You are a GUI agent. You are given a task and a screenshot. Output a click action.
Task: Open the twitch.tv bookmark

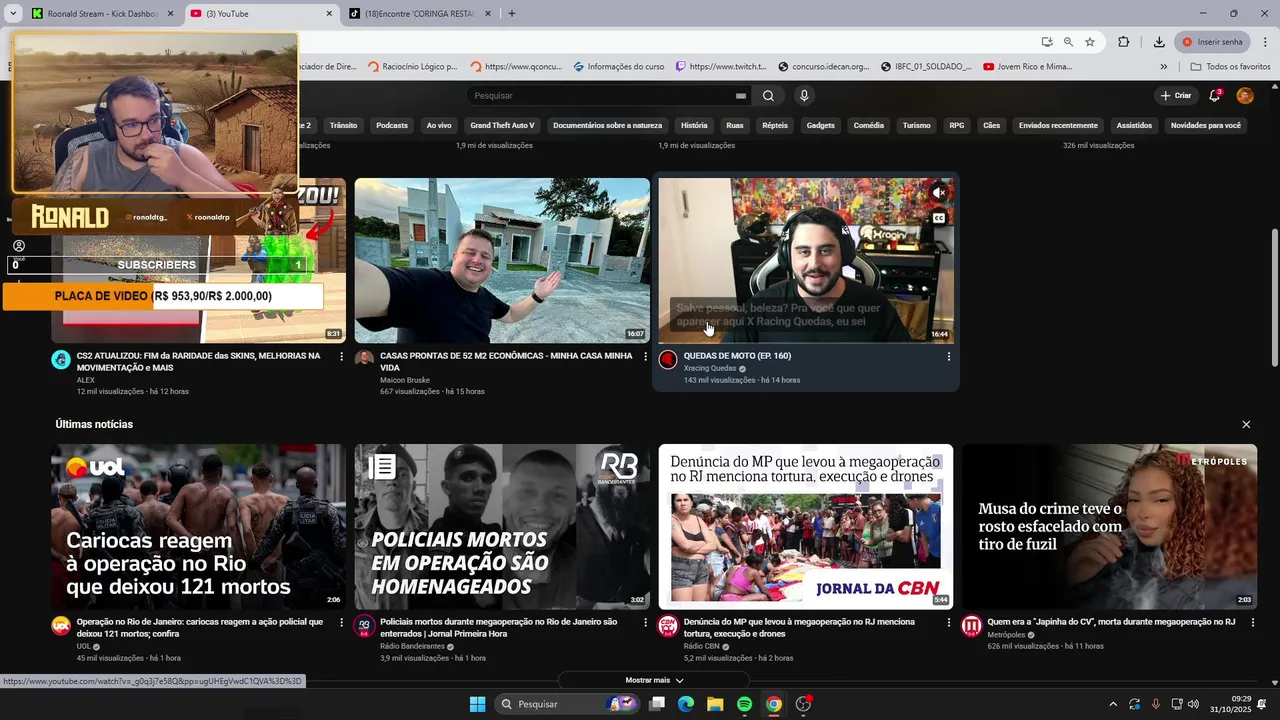[720, 67]
